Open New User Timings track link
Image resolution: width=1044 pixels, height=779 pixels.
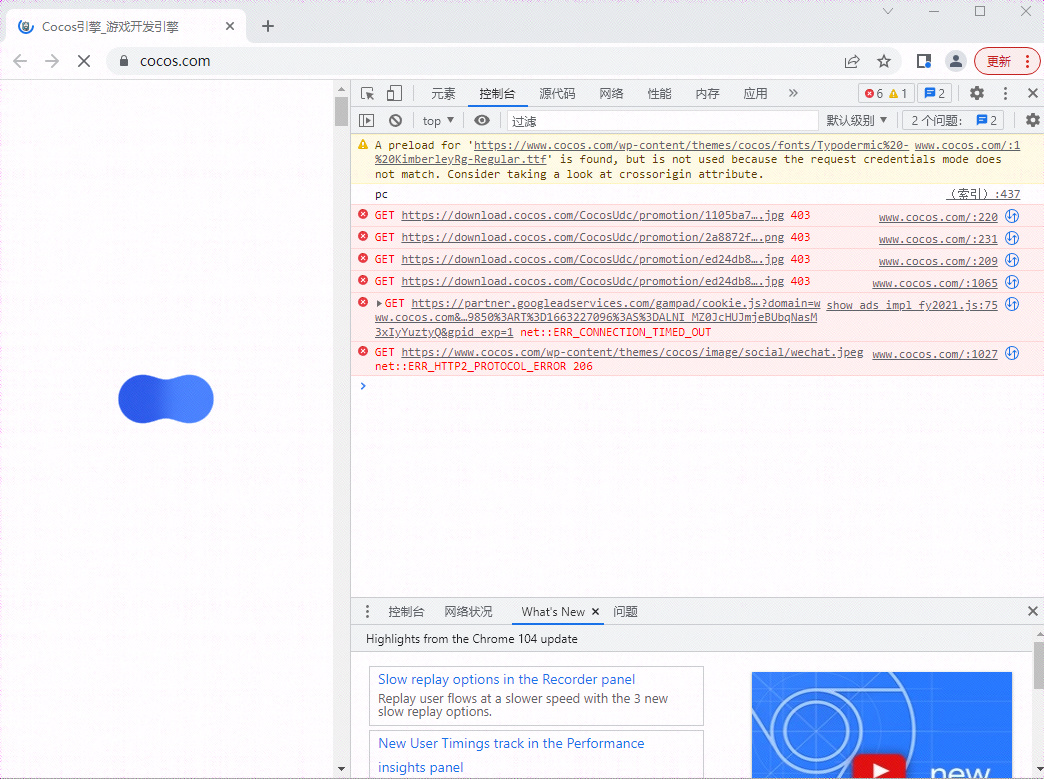(x=511, y=755)
